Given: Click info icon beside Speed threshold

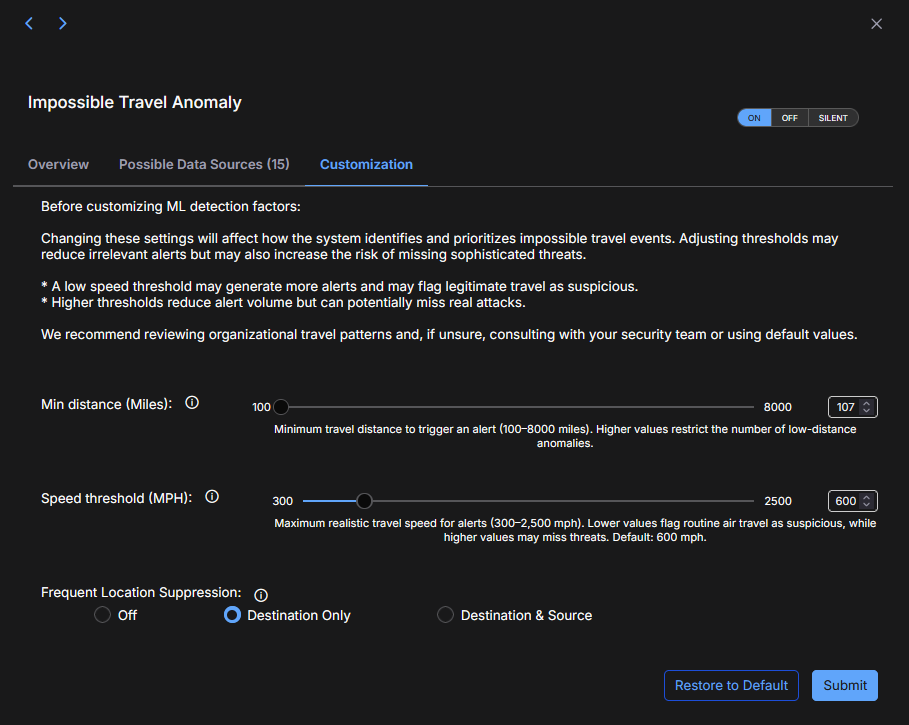Looking at the screenshot, I should (x=212, y=497).
